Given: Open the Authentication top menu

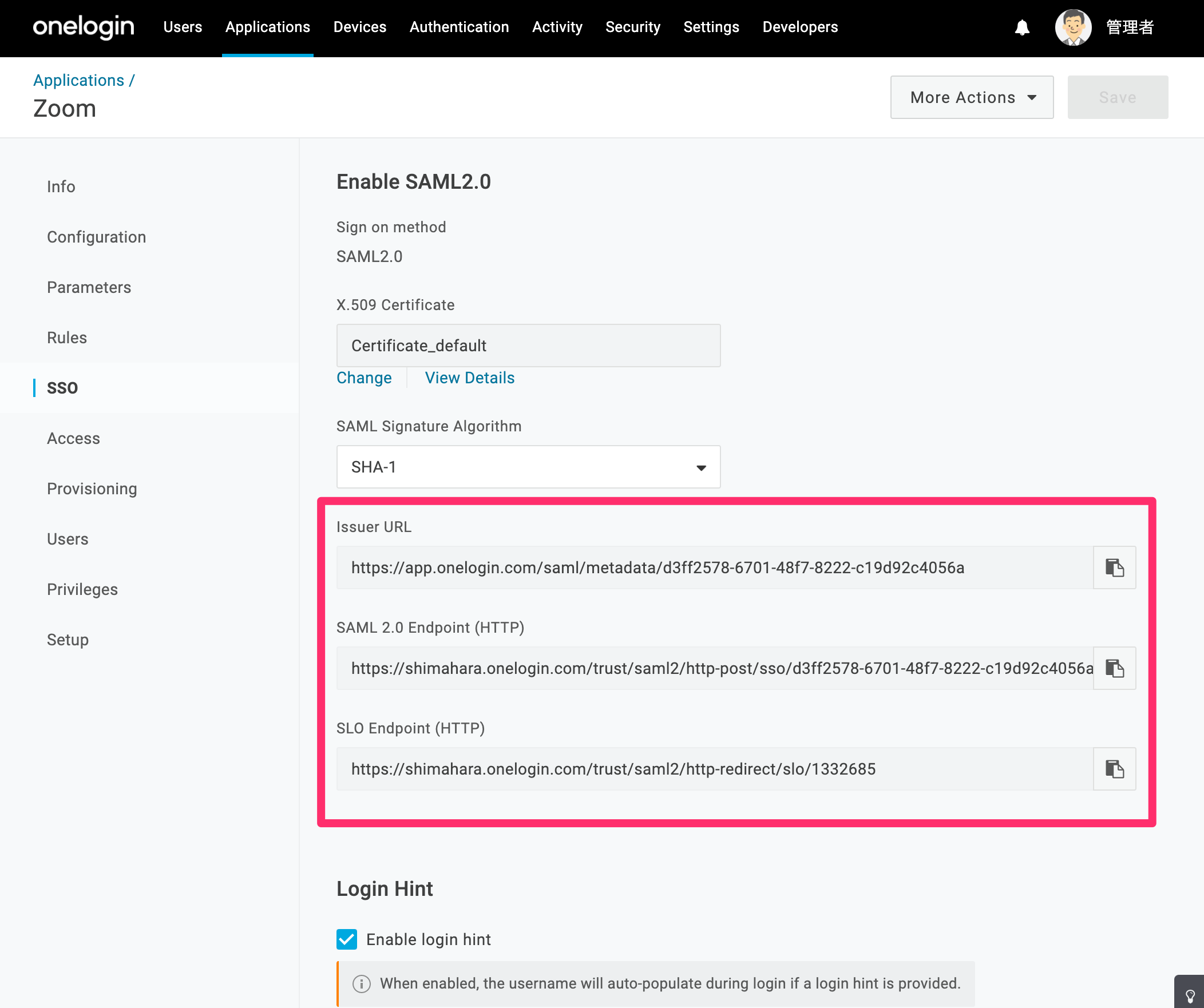Looking at the screenshot, I should (460, 27).
